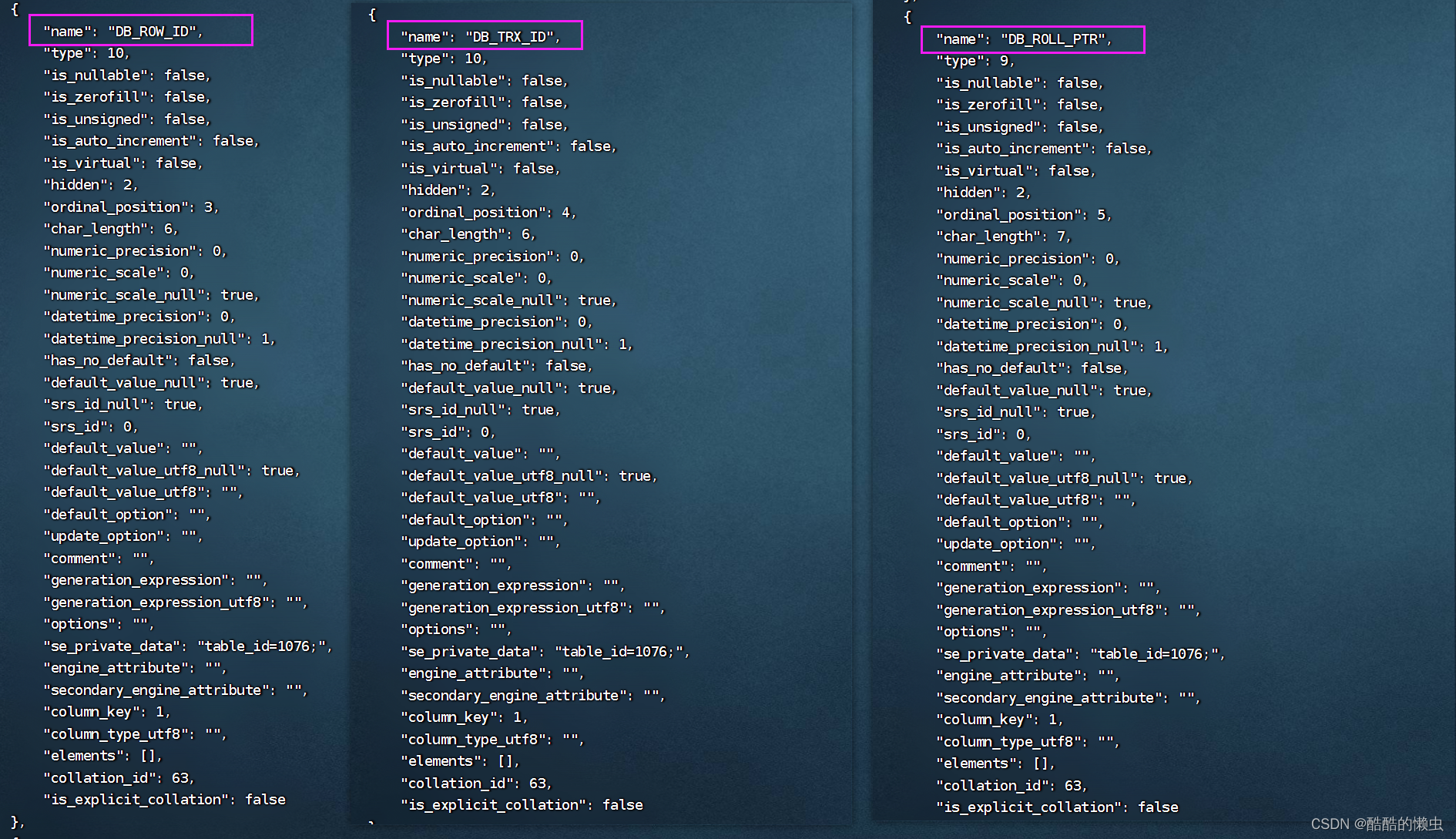The image size is (1456, 839).
Task: Click "is_auto_increment": false in DB_ROW_ID block
Action: (x=151, y=141)
